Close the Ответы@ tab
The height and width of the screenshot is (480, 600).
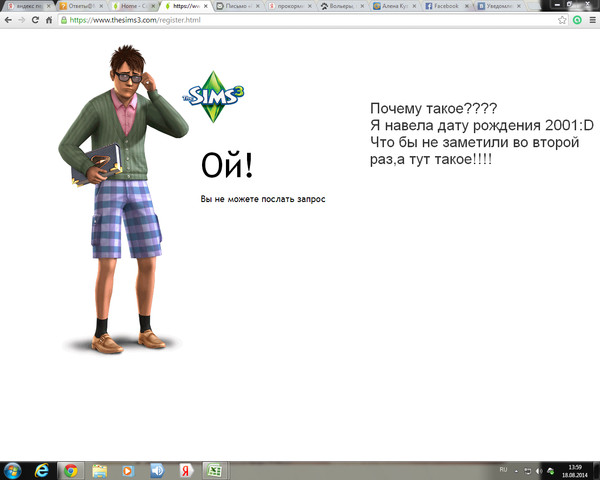tap(101, 6)
